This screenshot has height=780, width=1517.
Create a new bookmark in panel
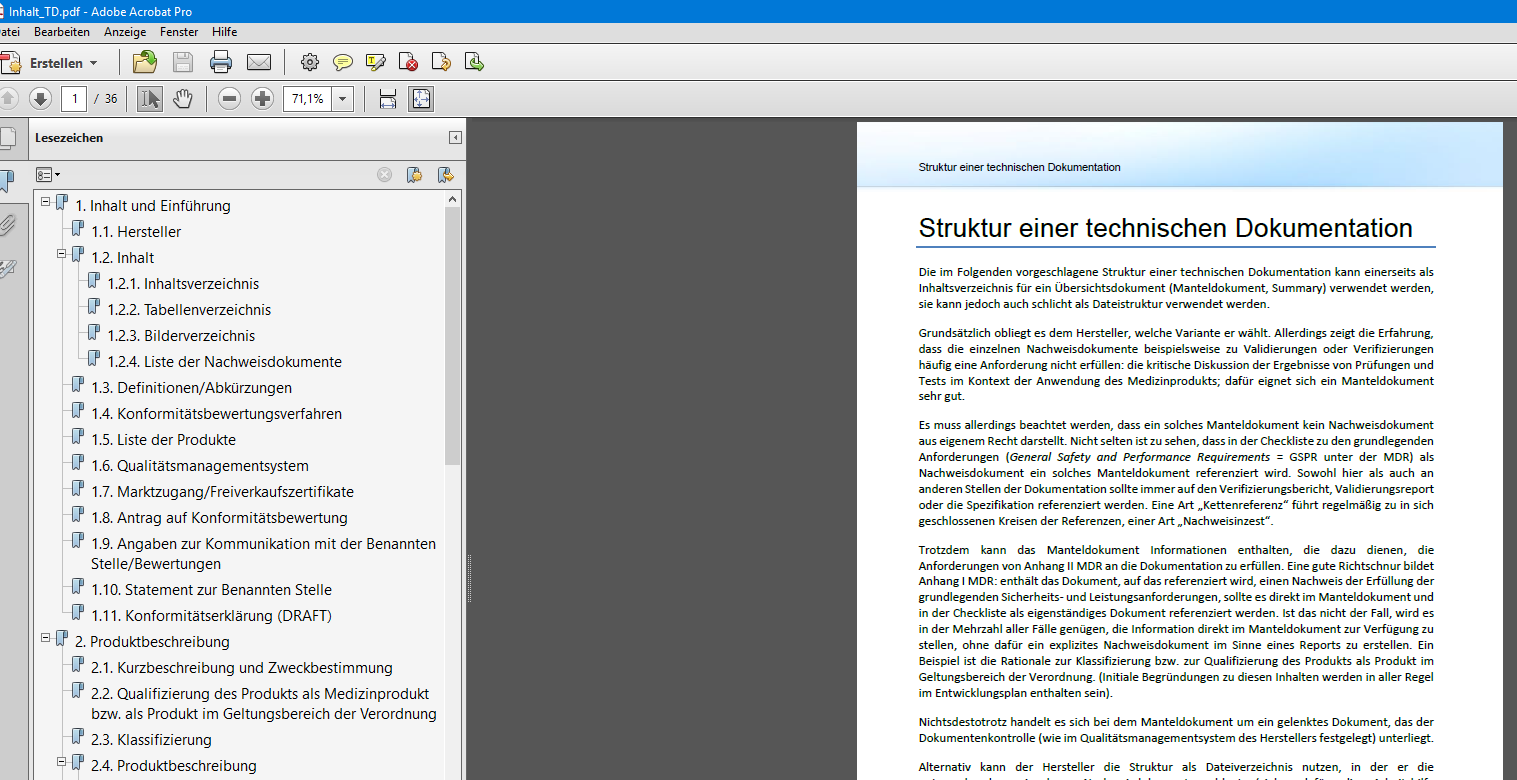coord(414,175)
